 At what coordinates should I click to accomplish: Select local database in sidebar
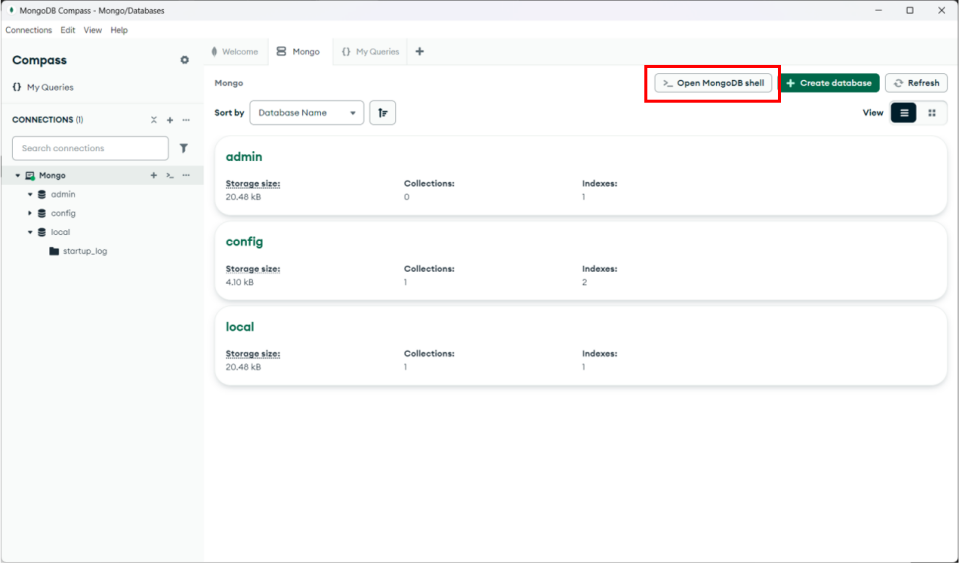[x=60, y=233]
